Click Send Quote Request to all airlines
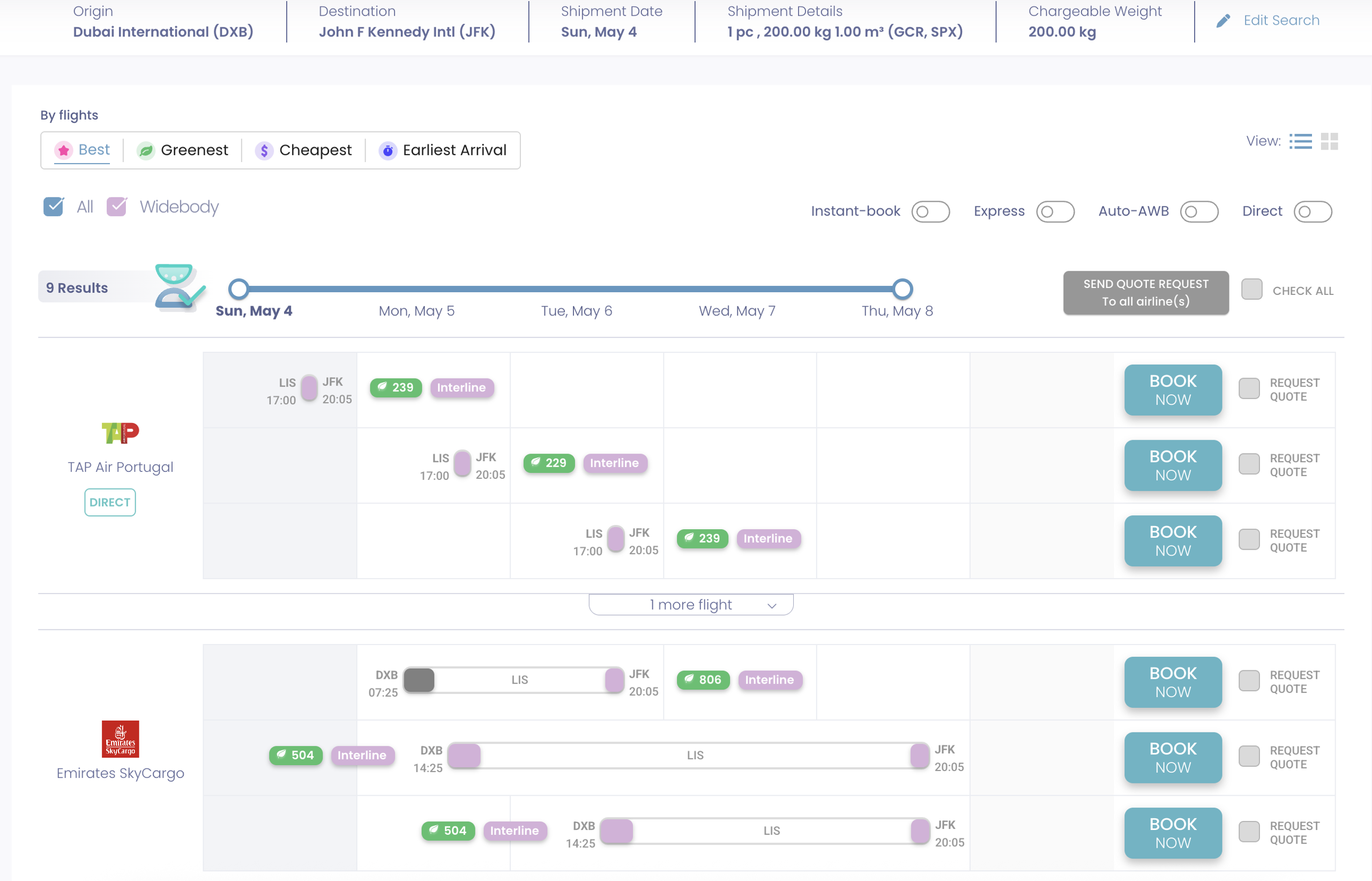1372x881 pixels. (1146, 293)
